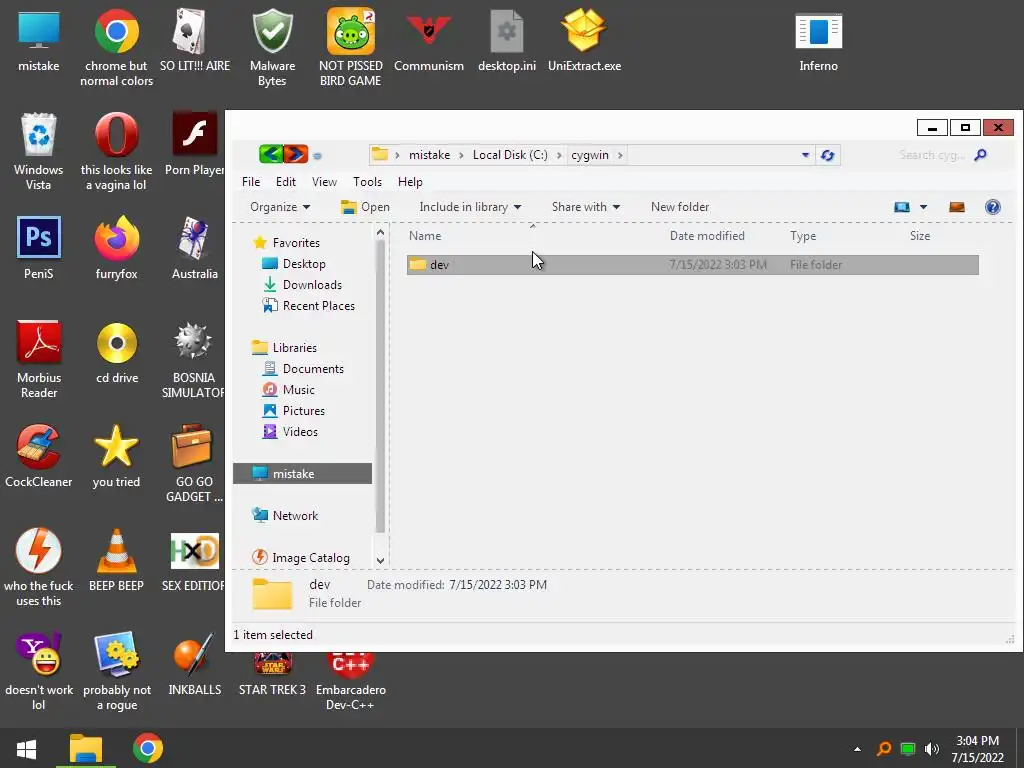This screenshot has height=768, width=1024.
Task: Select the Malware Bytes desktop icon
Action: [x=272, y=48]
